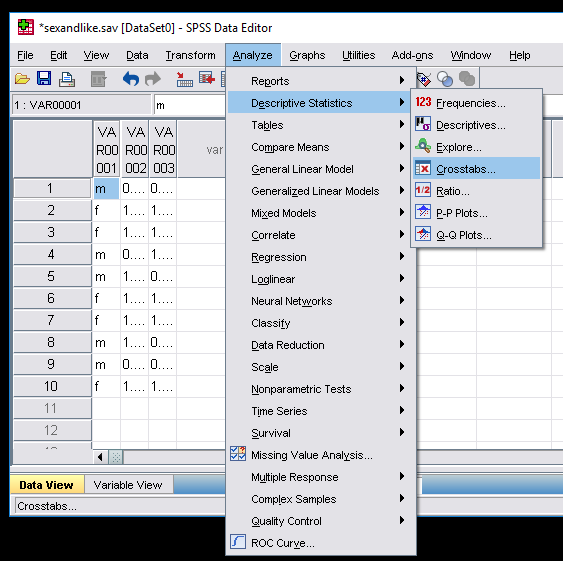Select the row 4 header
This screenshot has width=563, height=561.
[x=51, y=254]
